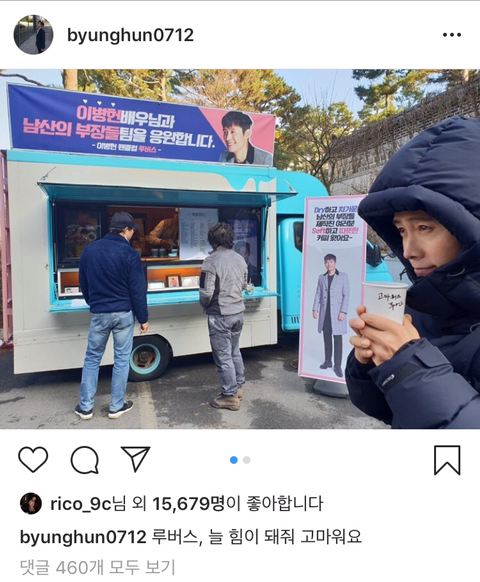
Task: Open byunghun0712 username in caption
Action: coord(83,537)
